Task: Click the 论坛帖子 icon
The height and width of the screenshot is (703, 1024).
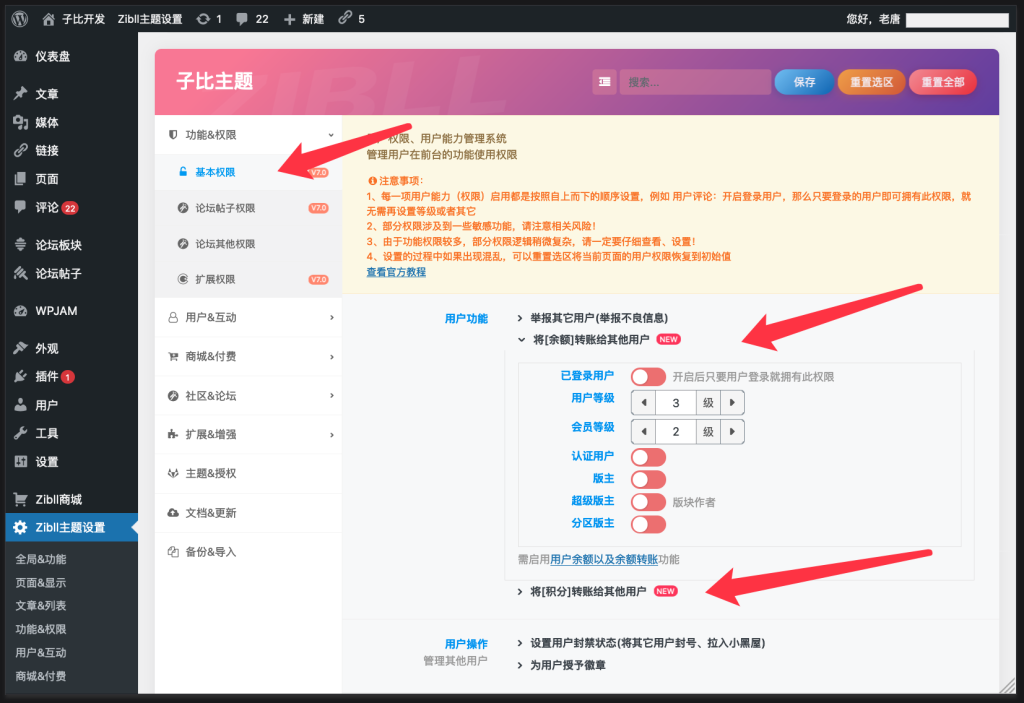Action: (21, 273)
